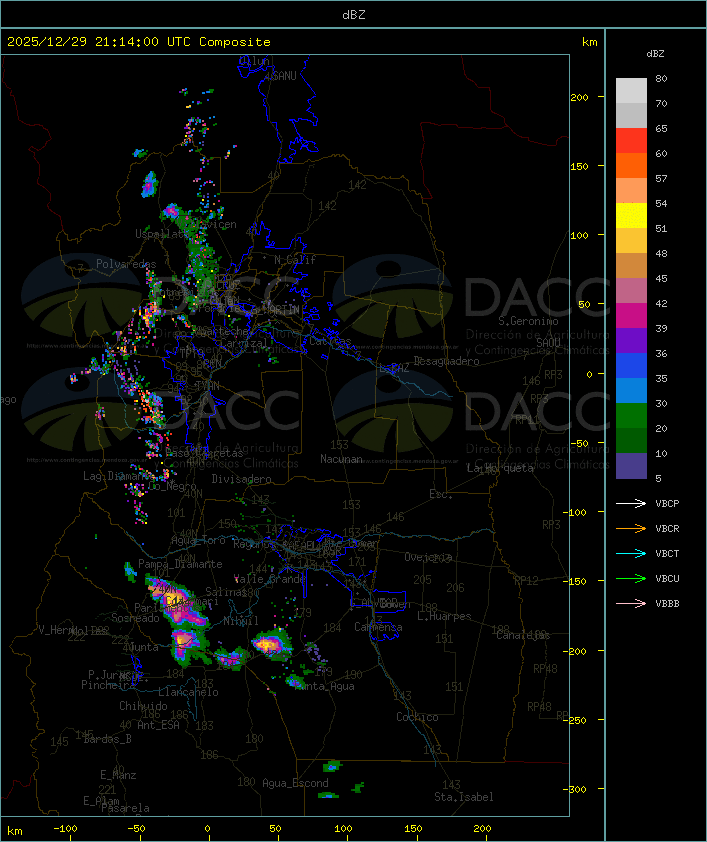707x842 pixels.
Task: Click the VBBB legend label
Action: [x=667, y=604]
